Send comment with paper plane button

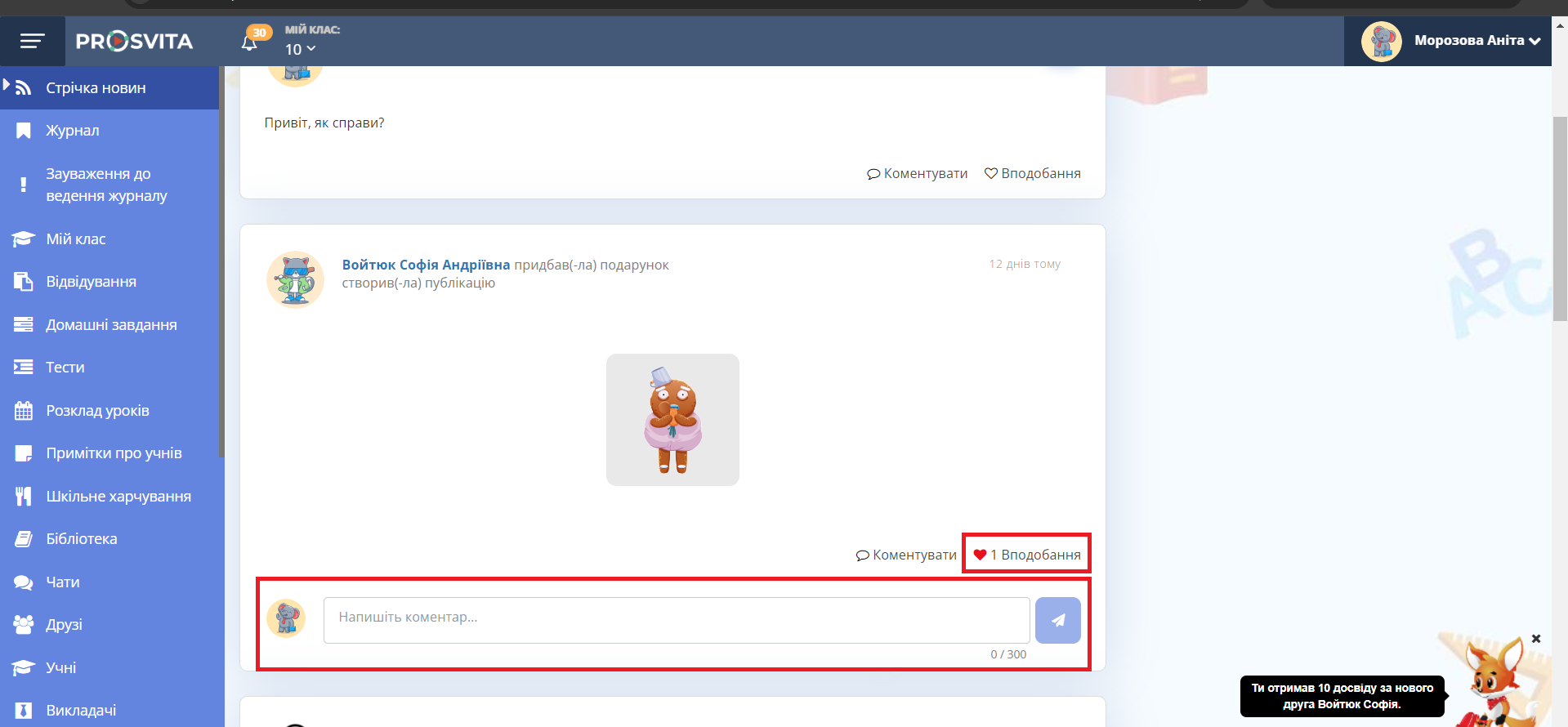(x=1057, y=620)
